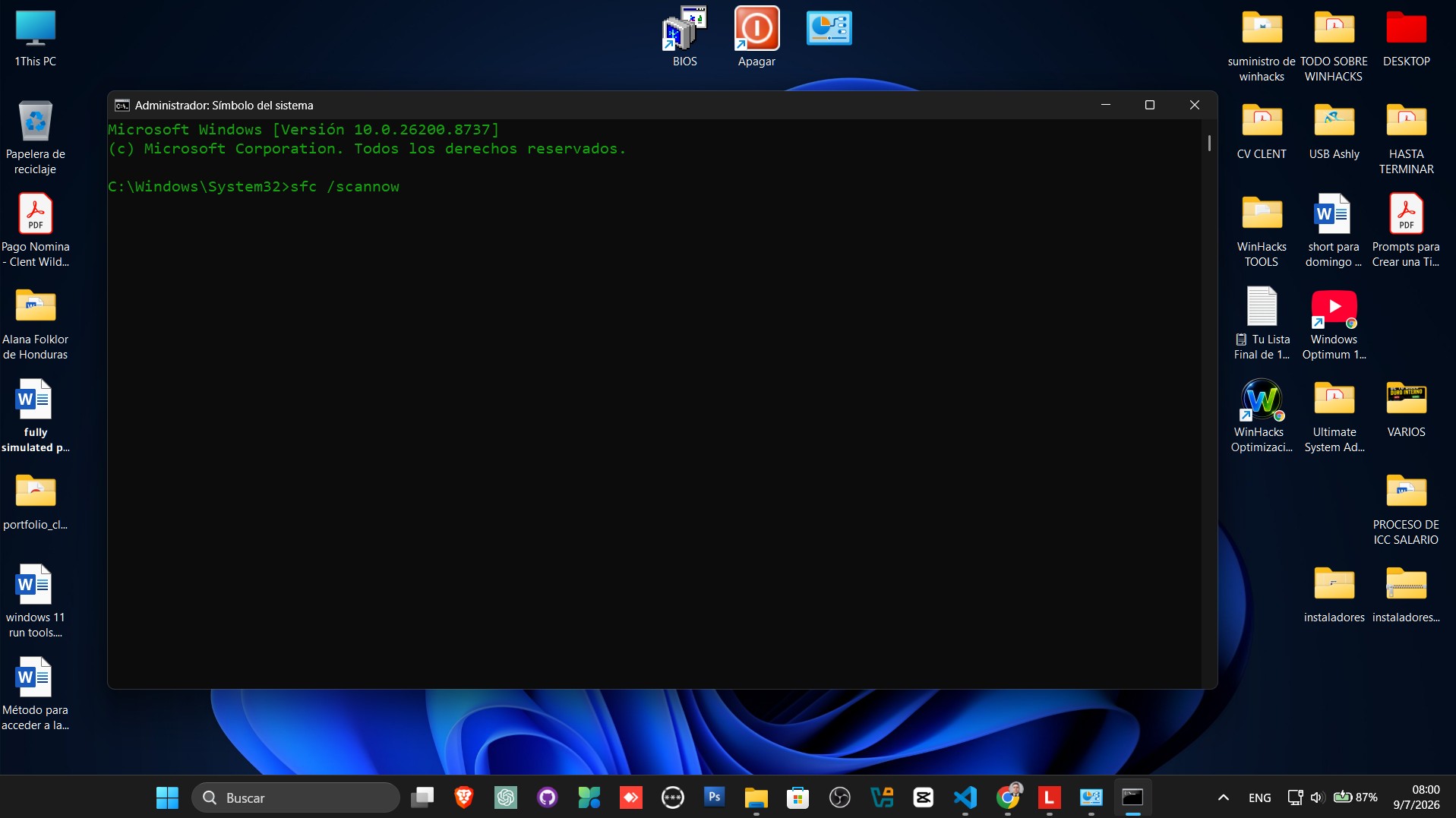This screenshot has width=1456, height=818.
Task: Open the ENG language input switcher
Action: 1259,797
